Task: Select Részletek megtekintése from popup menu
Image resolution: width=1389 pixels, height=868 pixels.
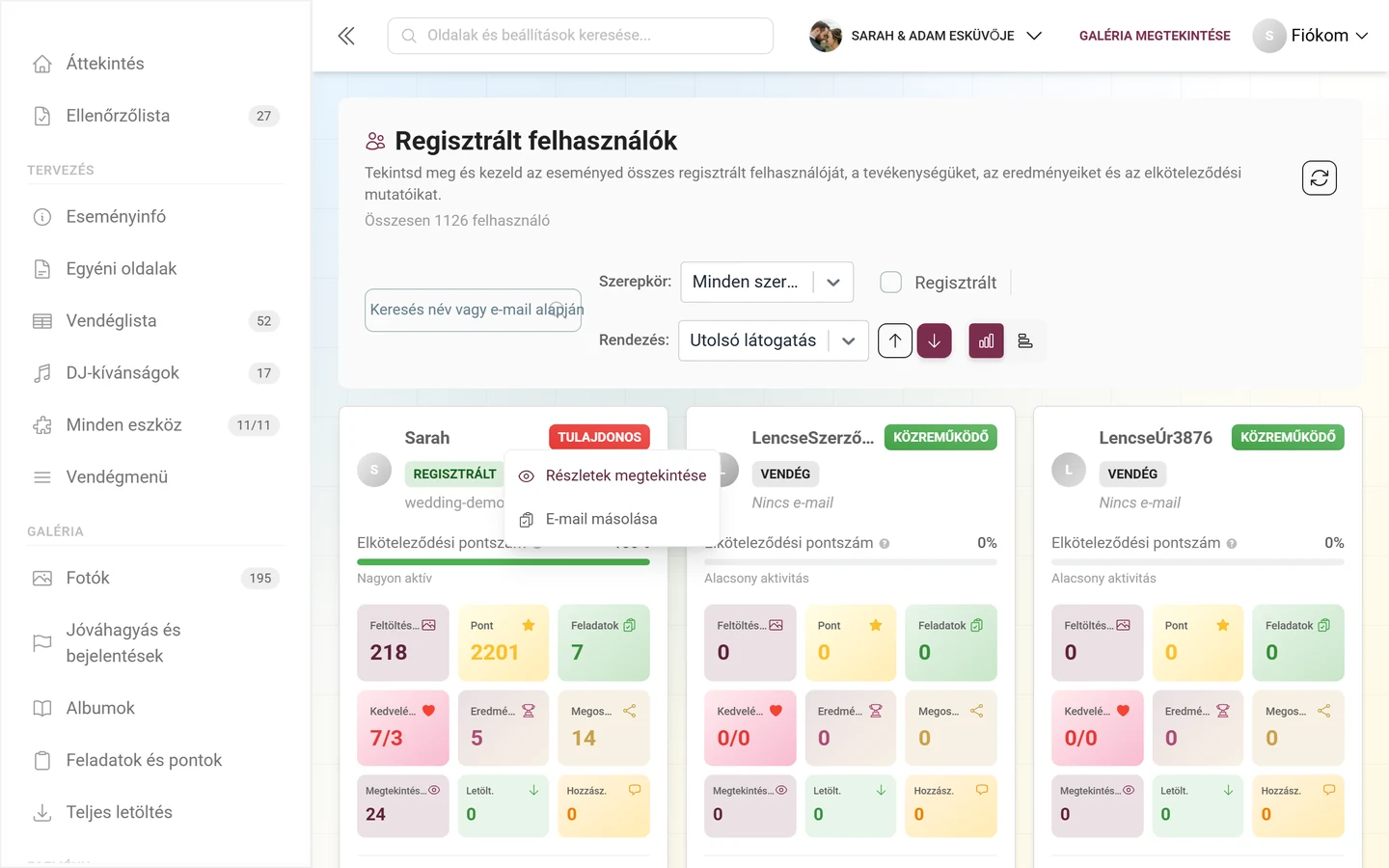Action: coord(612,475)
